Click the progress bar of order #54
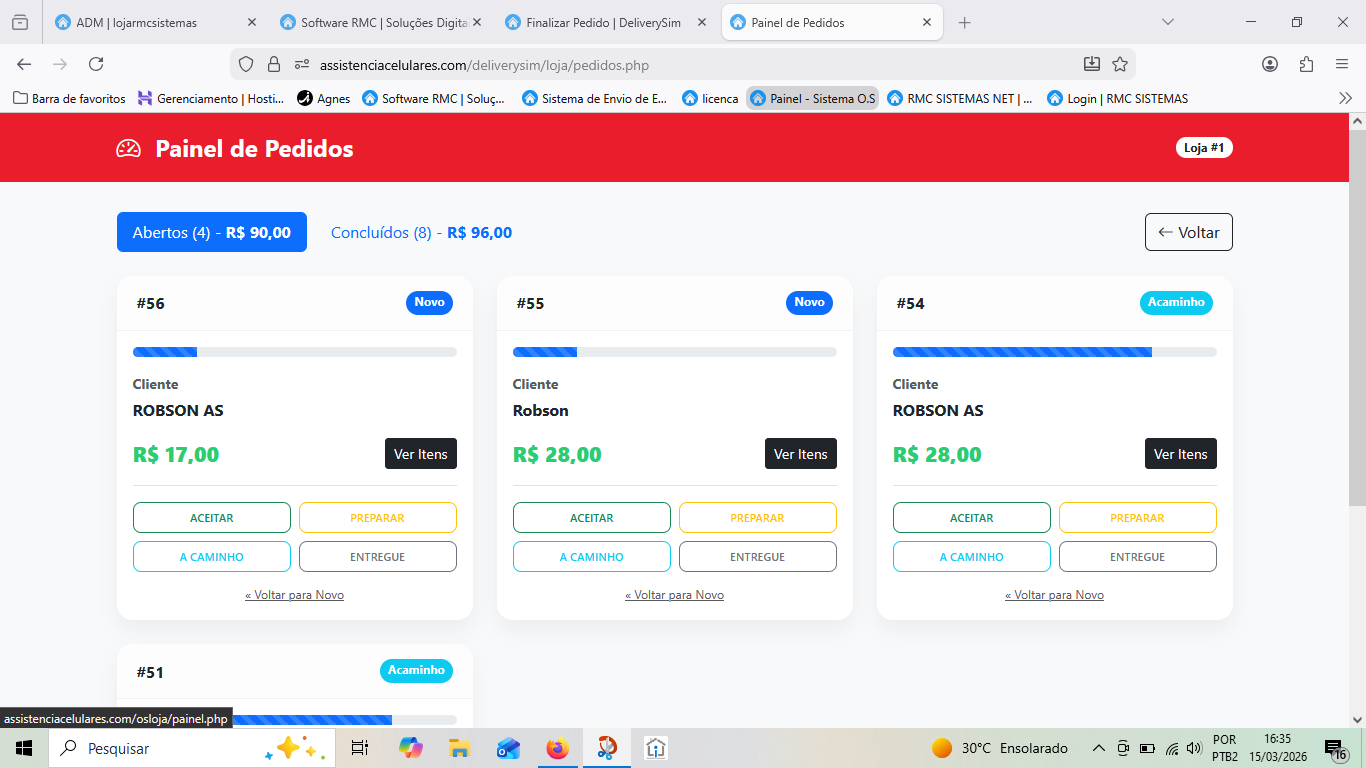1366x768 pixels. tap(1054, 352)
